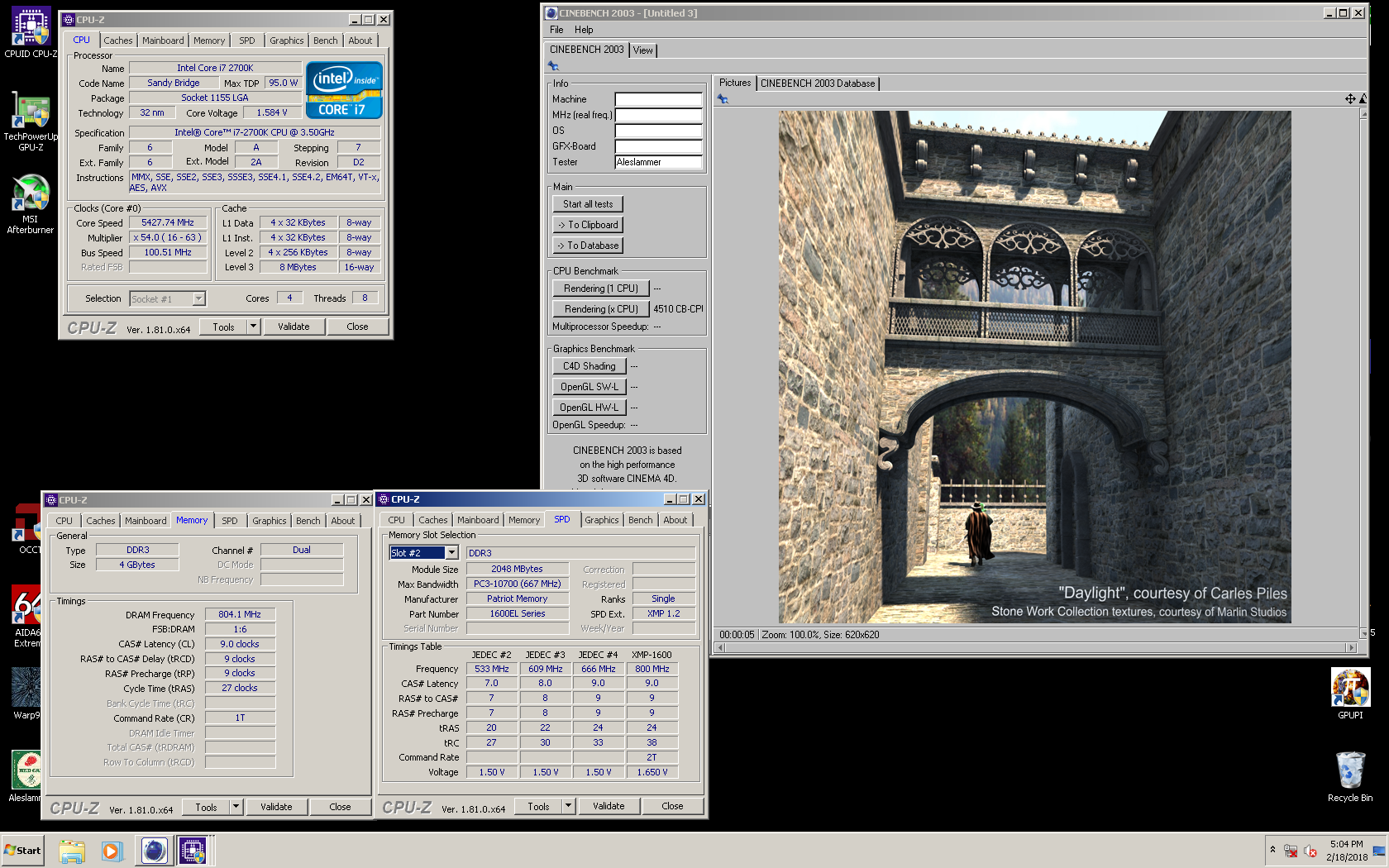The height and width of the screenshot is (868, 1389).
Task: Open the Help menu in CINEBENCH
Action: click(584, 30)
